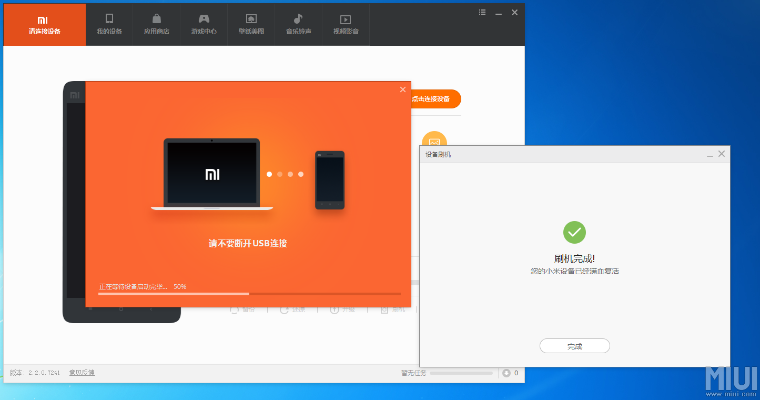Open the 意见反馈 feedback link
Screen dimensions: 760x400
coord(81,373)
